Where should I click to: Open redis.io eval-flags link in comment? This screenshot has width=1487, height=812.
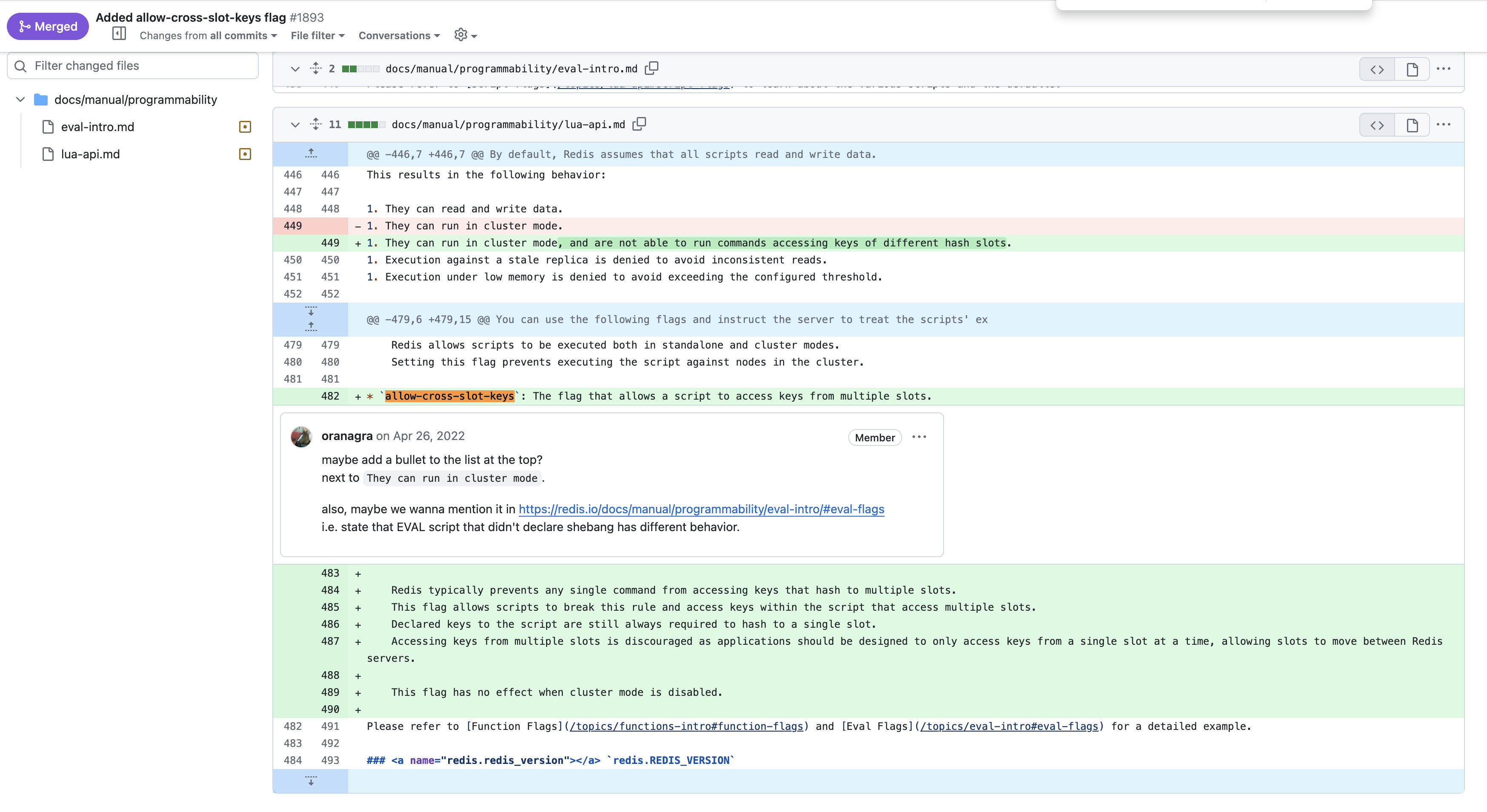(701, 509)
